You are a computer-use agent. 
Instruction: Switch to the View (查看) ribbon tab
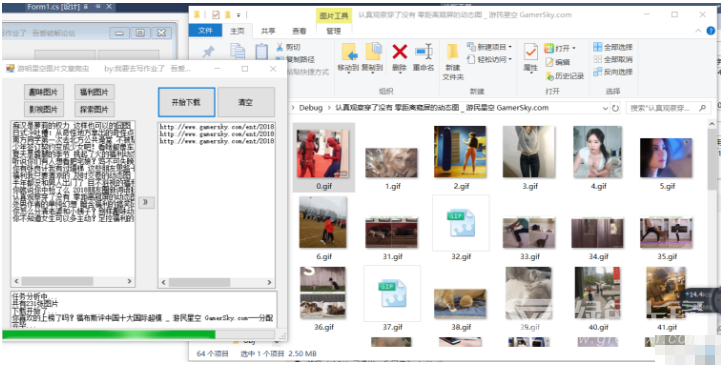299,31
